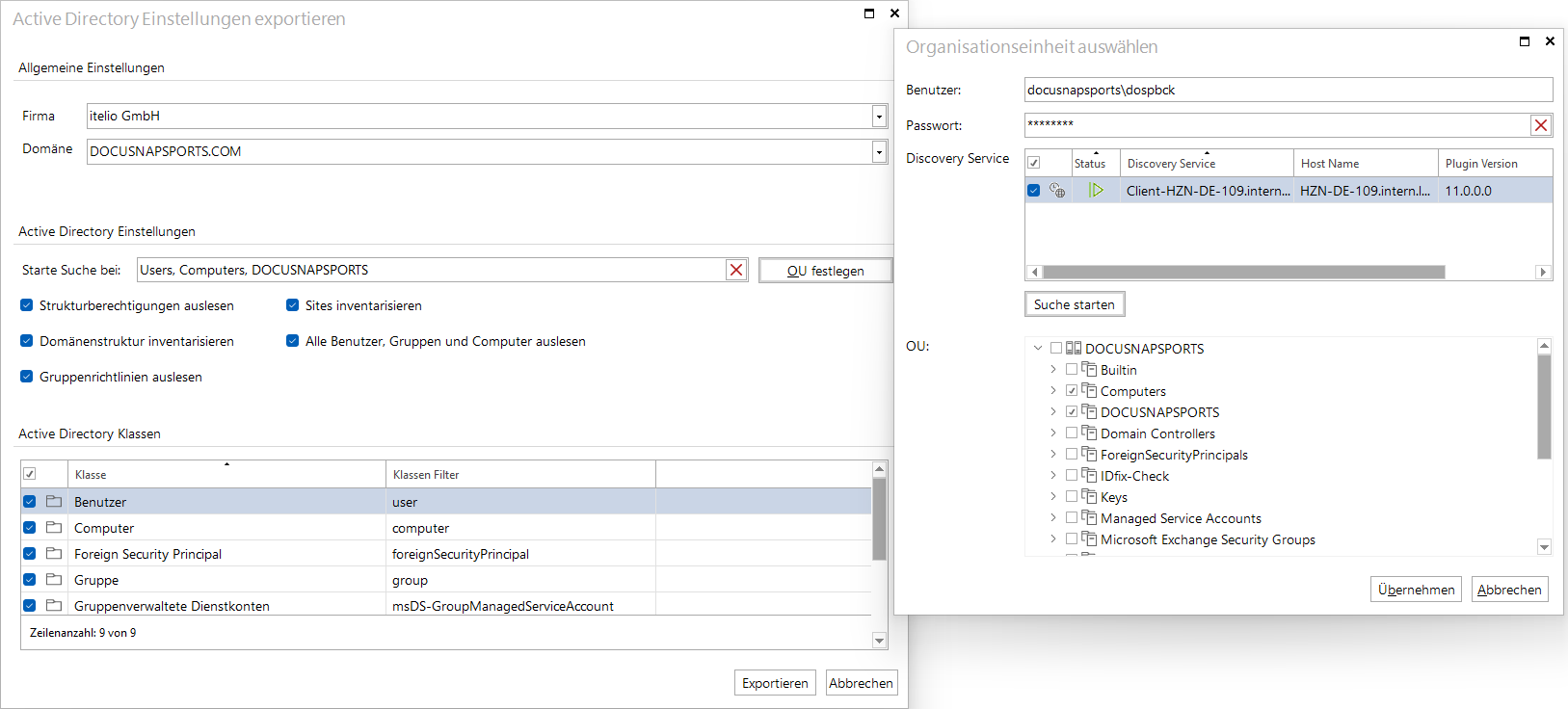The image size is (1568, 709).
Task: Uncheck 'Gruppenrichtlinien auslesen'
Action: coord(27,377)
